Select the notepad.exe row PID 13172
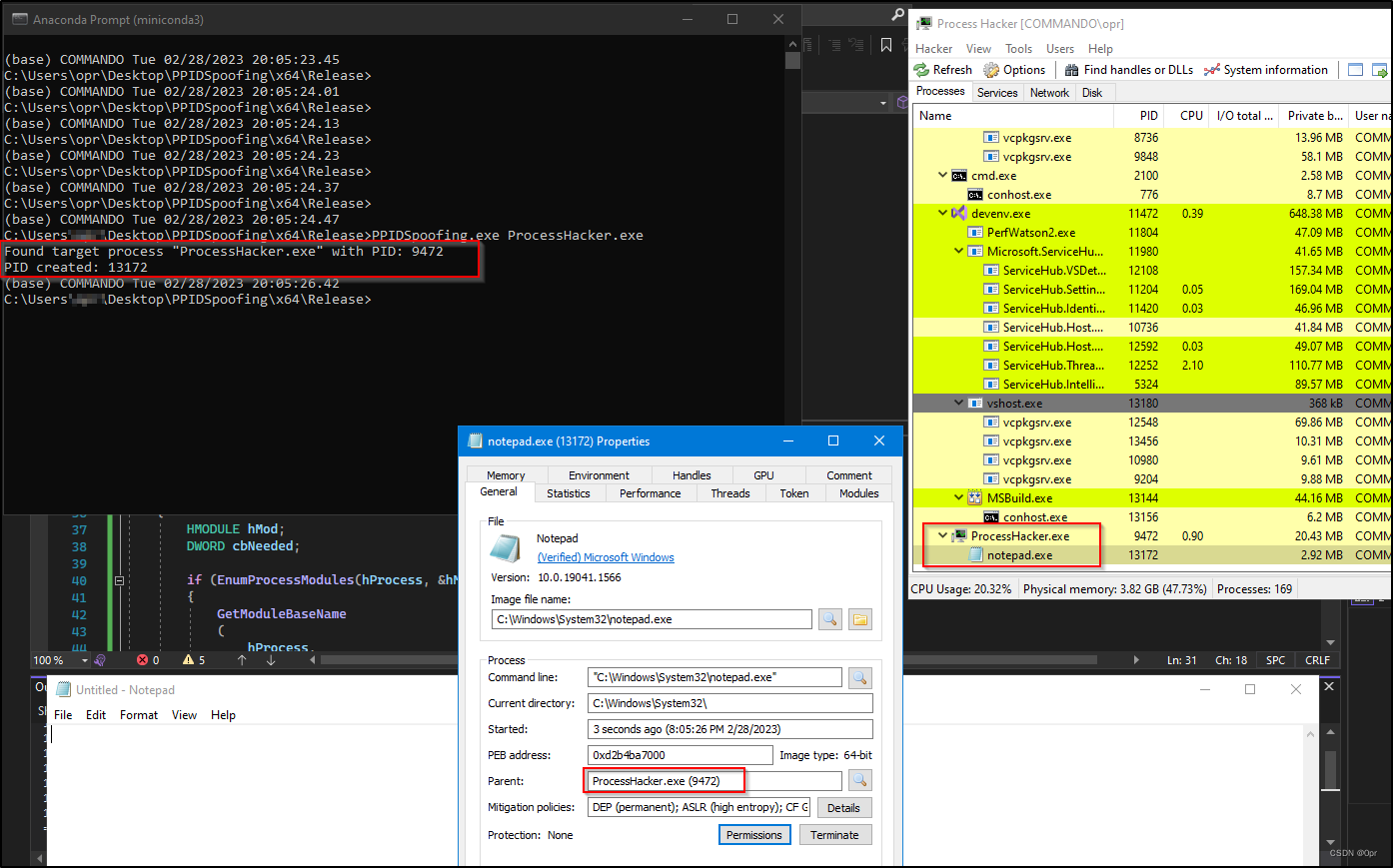1393x868 pixels. [x=1151, y=555]
